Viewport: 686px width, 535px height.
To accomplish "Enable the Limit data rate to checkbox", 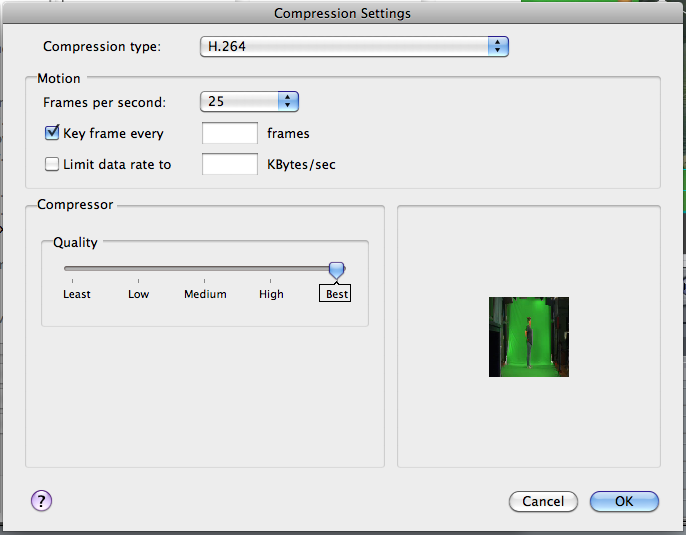I will coord(52,164).
